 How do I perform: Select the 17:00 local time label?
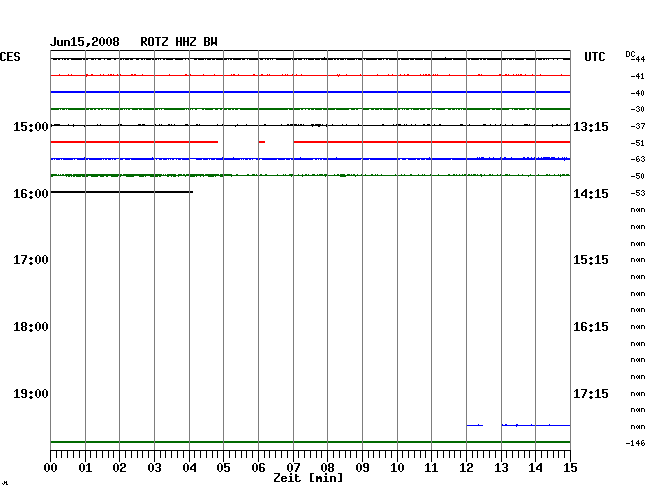tap(31, 260)
